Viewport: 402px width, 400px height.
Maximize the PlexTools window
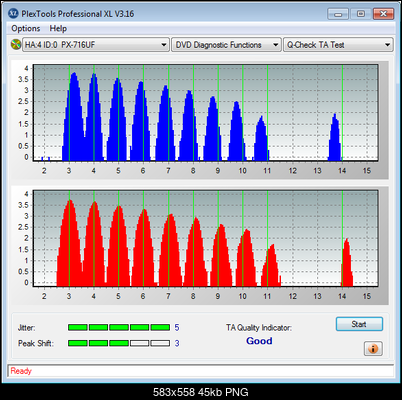pyautogui.click(x=361, y=14)
